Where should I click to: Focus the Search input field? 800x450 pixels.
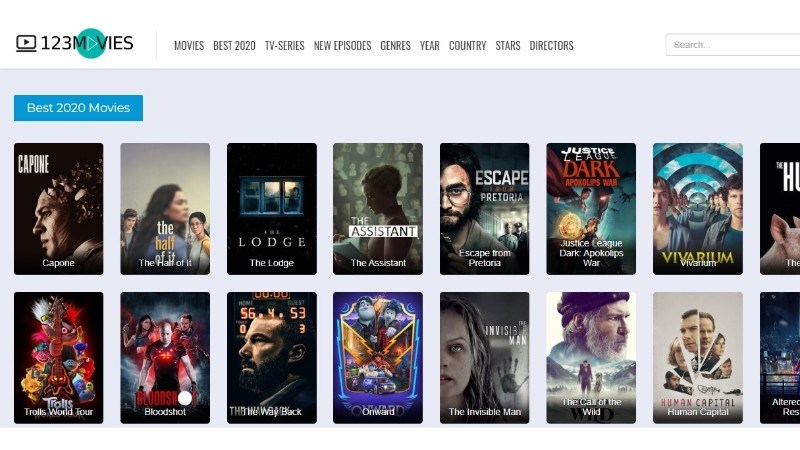[733, 45]
